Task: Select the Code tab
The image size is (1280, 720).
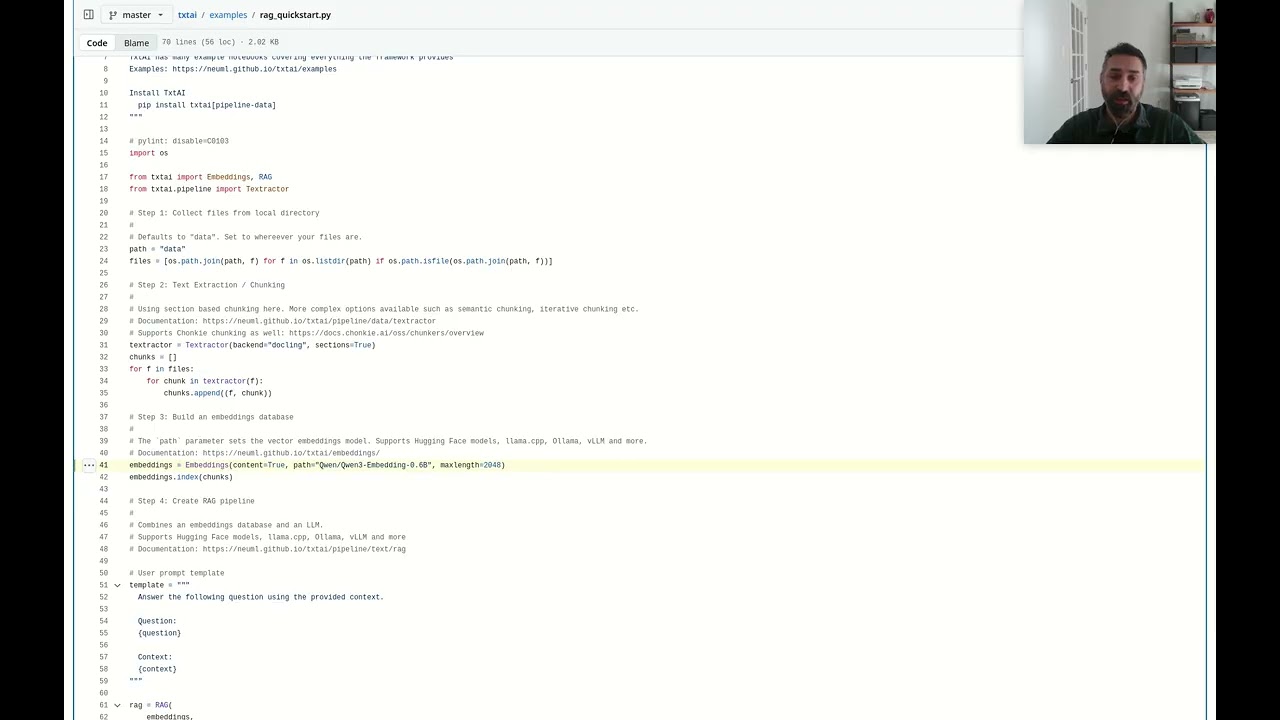Action: coord(97,43)
